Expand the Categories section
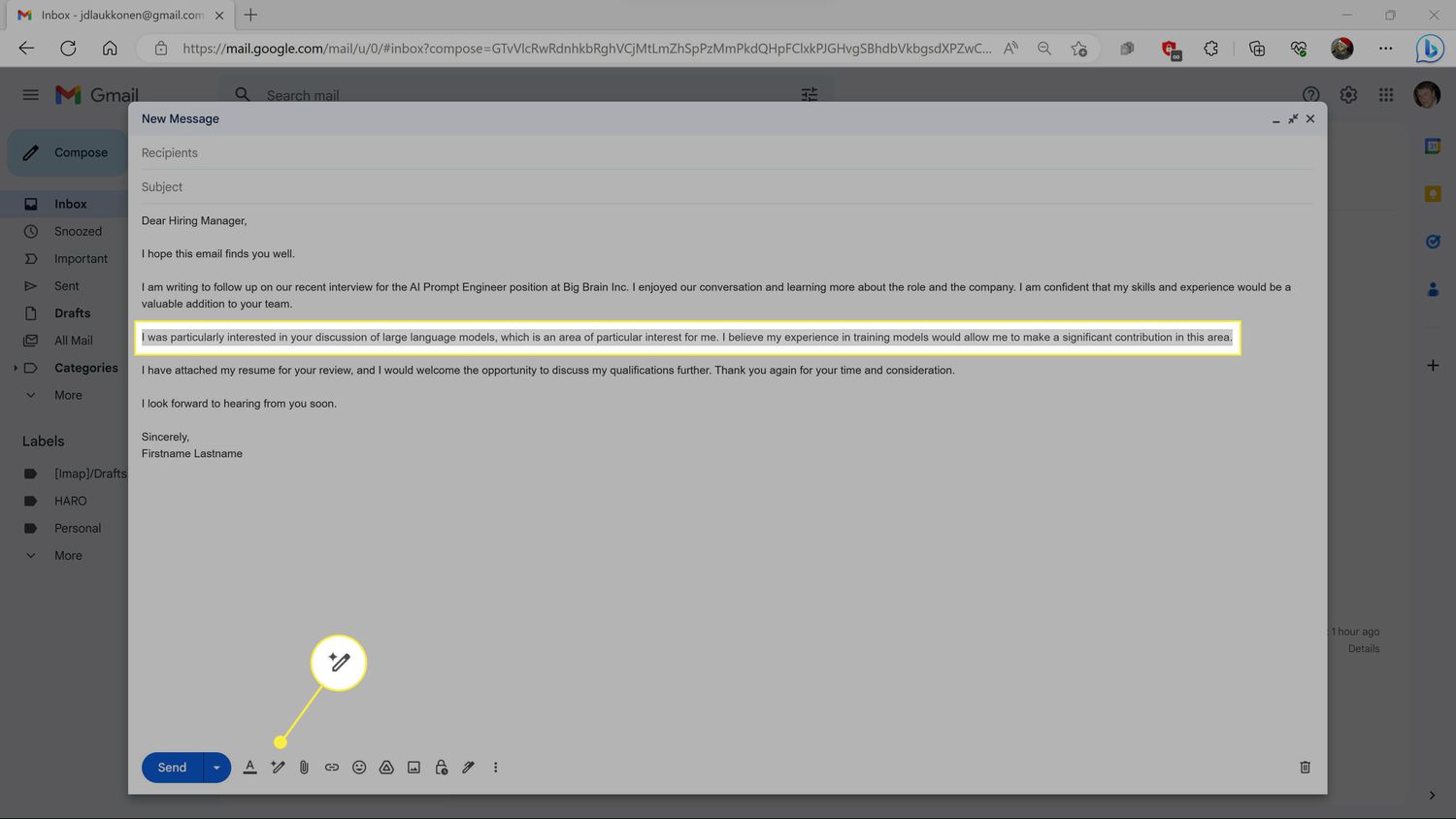 16,368
